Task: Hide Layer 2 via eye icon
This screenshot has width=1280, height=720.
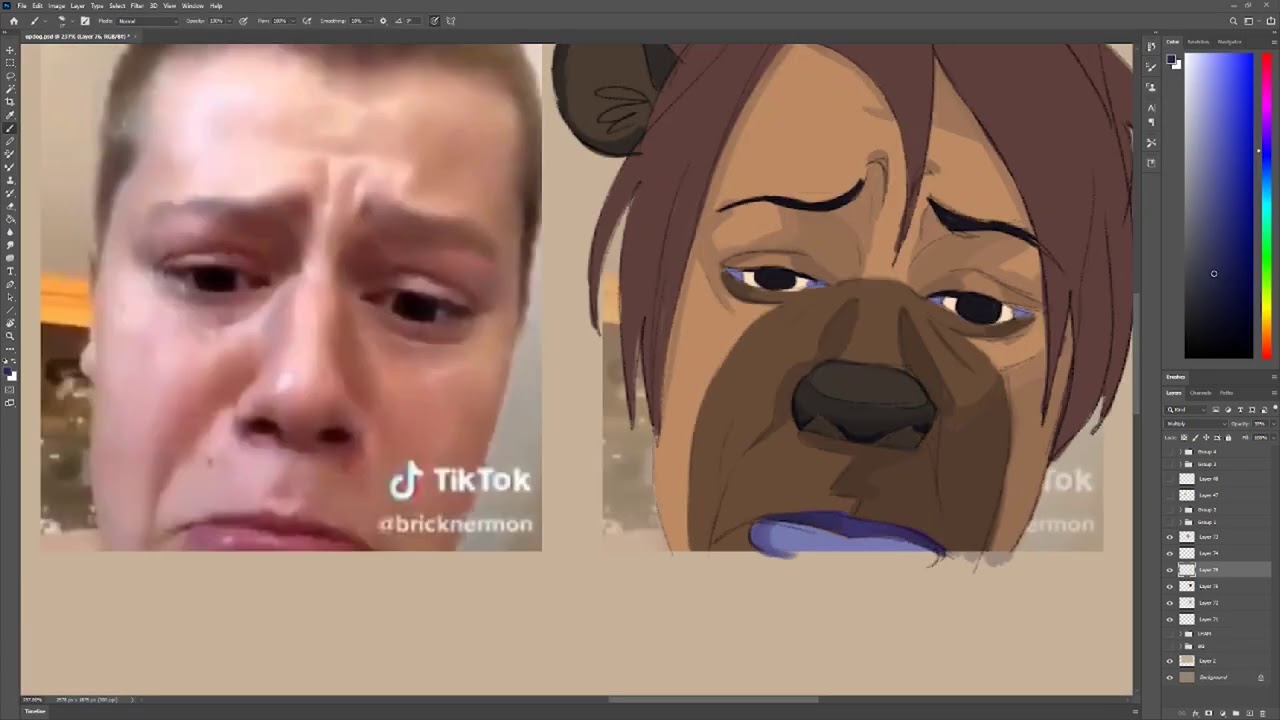Action: point(1170,661)
